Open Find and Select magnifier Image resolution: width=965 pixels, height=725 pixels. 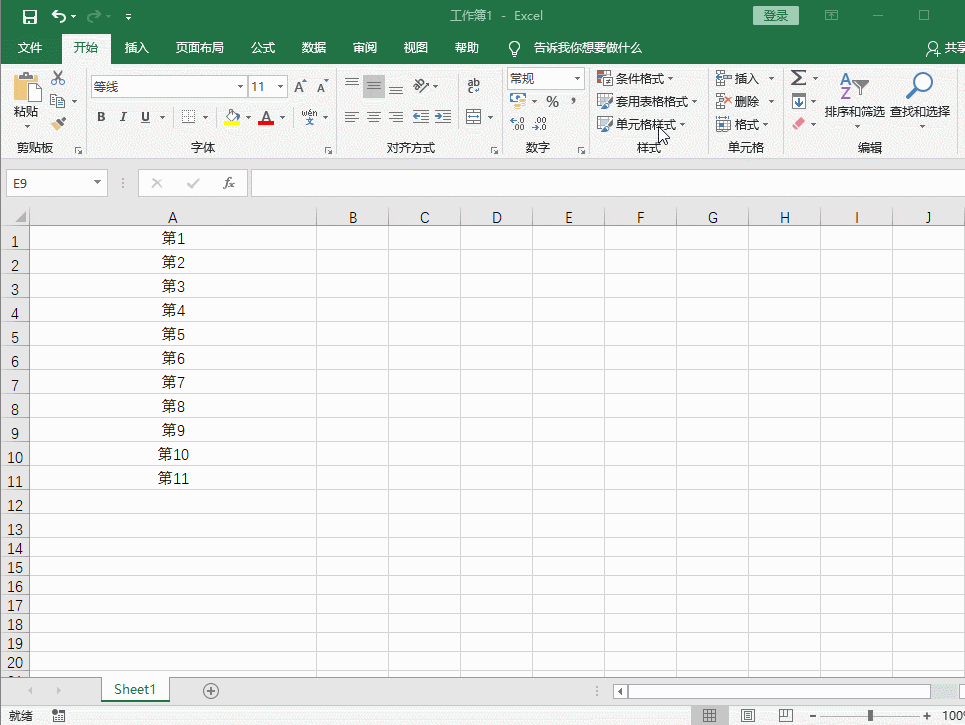[x=920, y=98]
